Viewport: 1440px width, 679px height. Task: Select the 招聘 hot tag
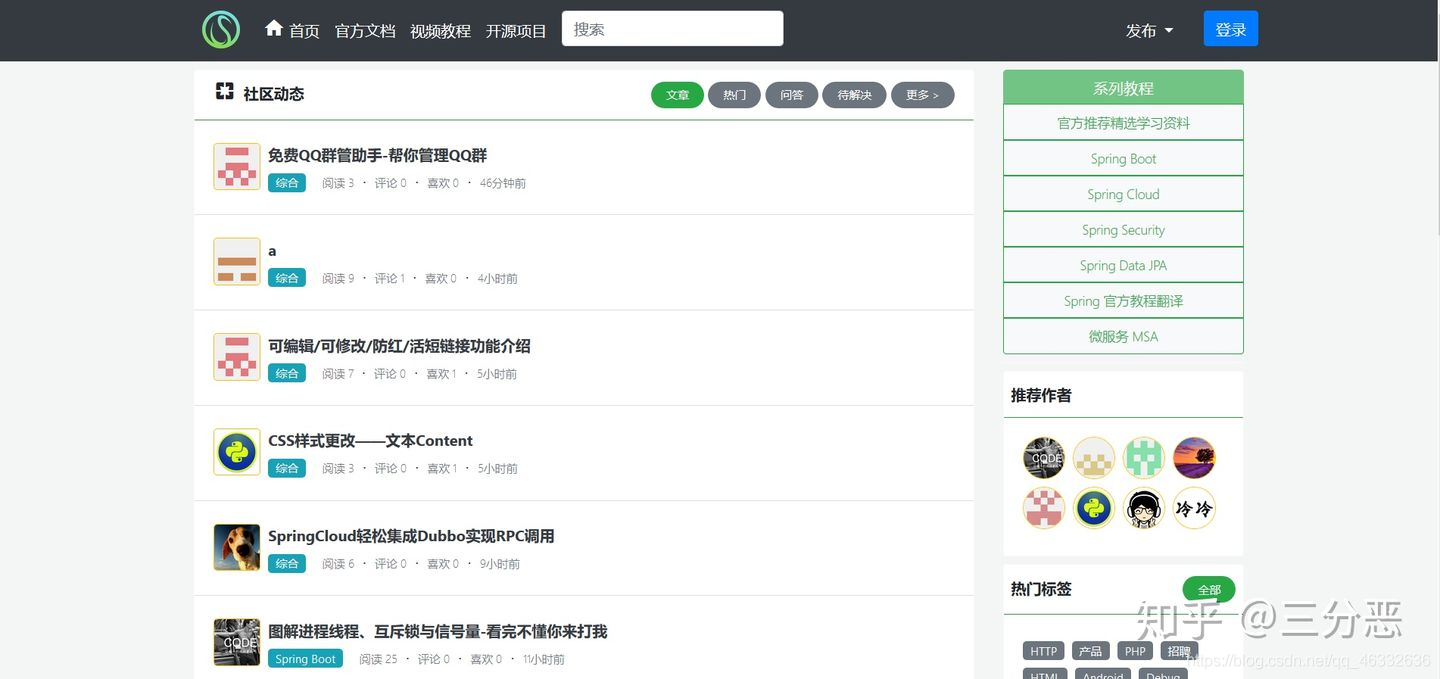click(x=1179, y=651)
